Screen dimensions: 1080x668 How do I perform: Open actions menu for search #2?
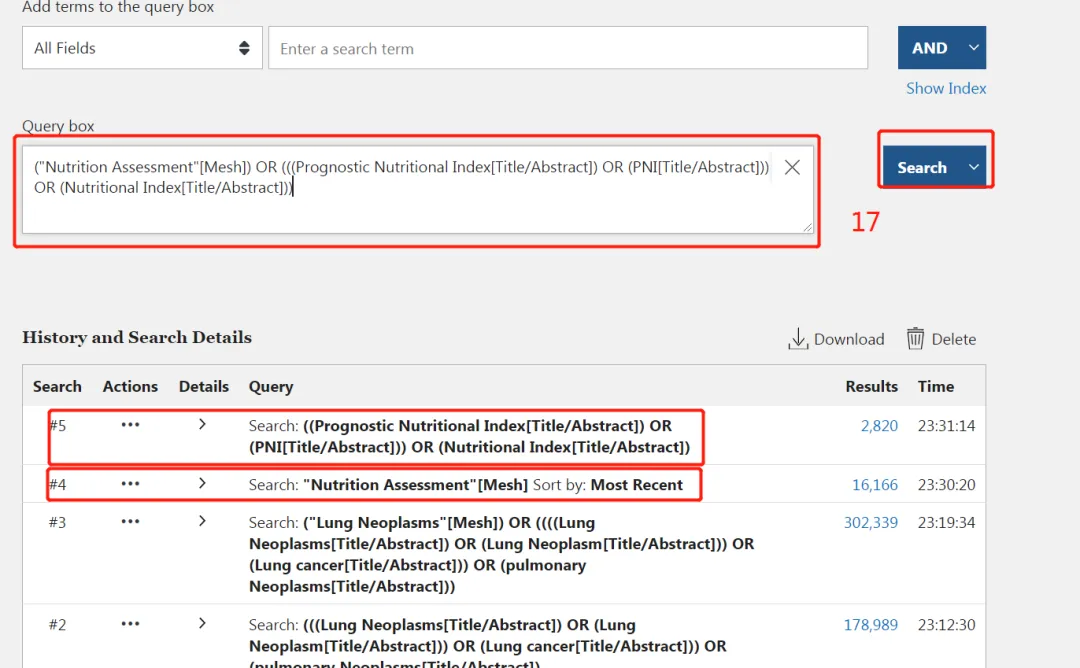(x=130, y=624)
